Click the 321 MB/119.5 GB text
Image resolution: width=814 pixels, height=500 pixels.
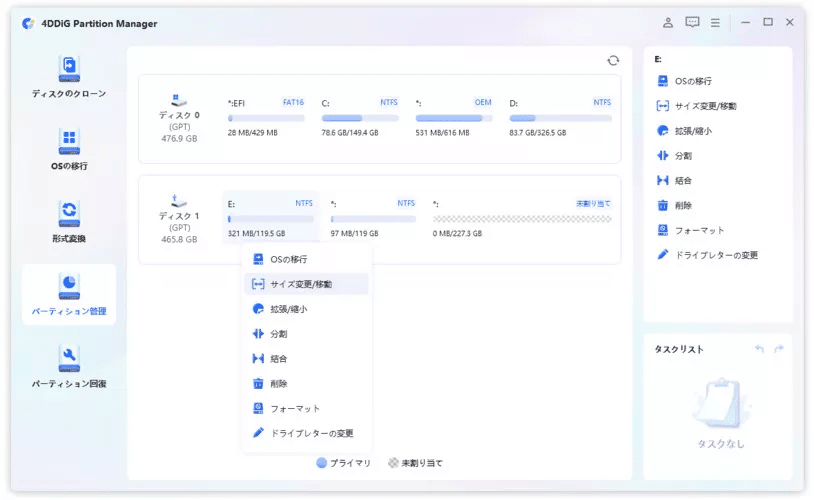pos(256,234)
